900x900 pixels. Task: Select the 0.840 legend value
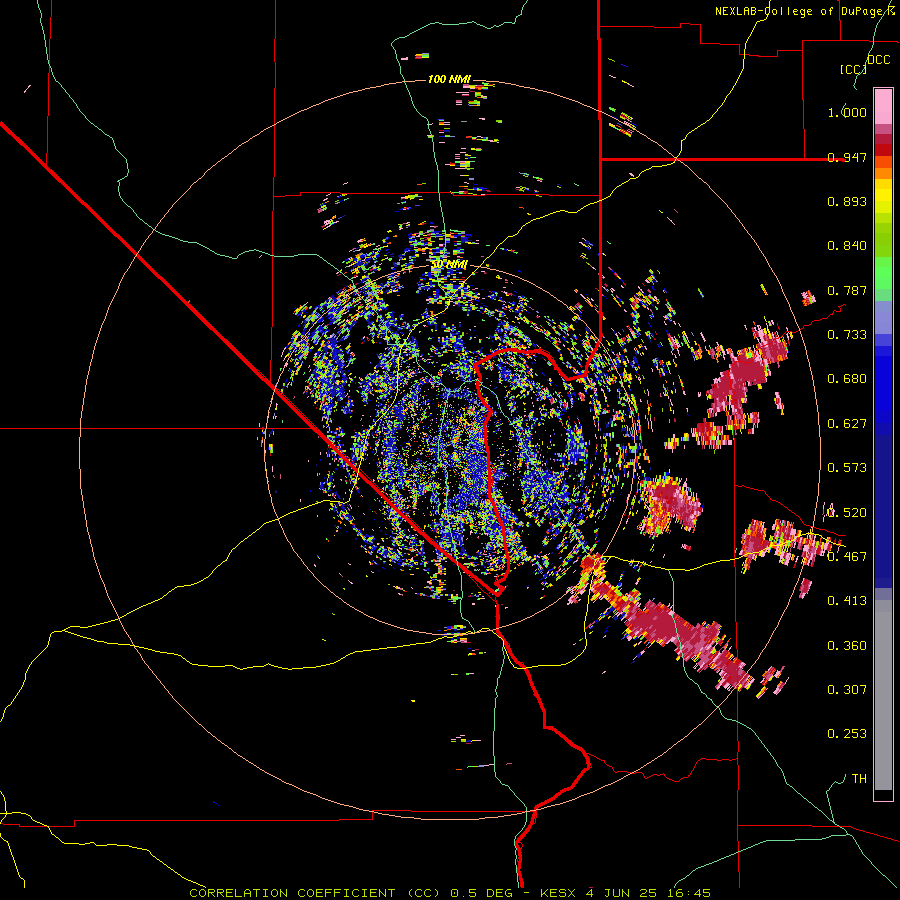coord(847,246)
